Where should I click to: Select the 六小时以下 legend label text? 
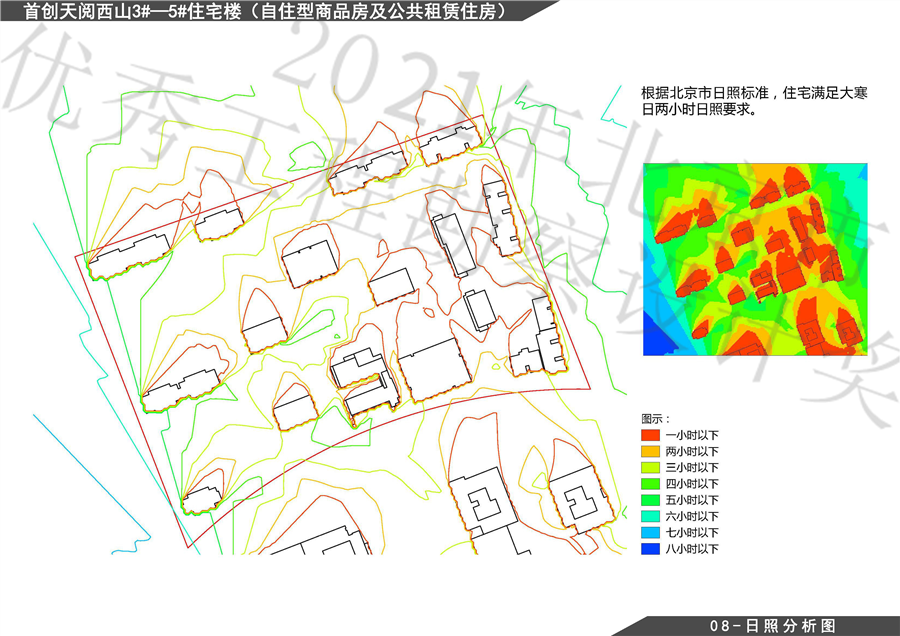[691, 516]
